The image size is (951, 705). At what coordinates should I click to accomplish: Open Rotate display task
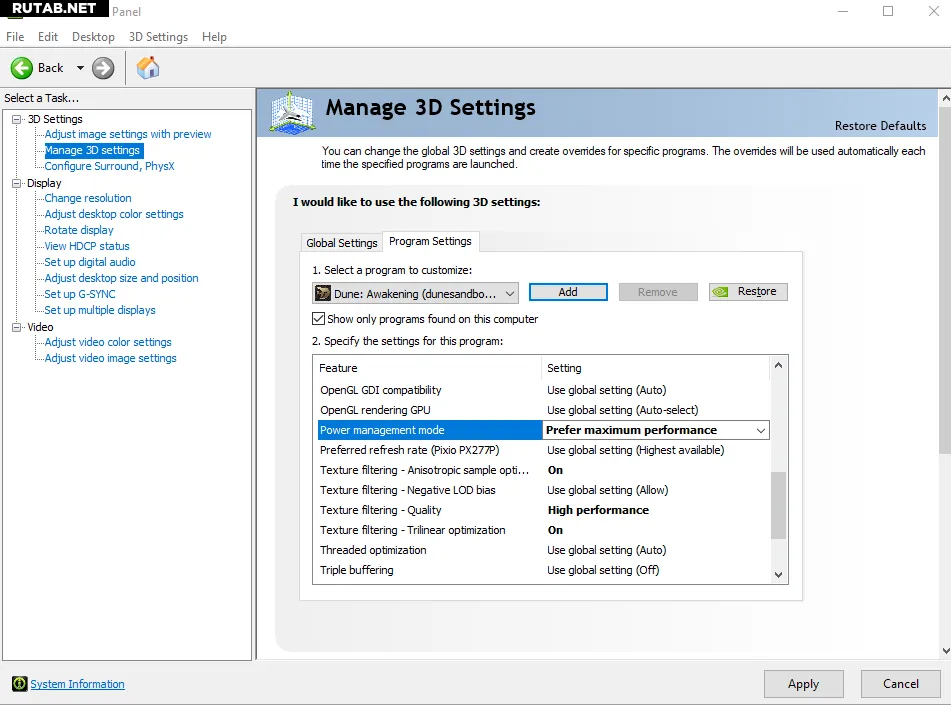click(79, 230)
